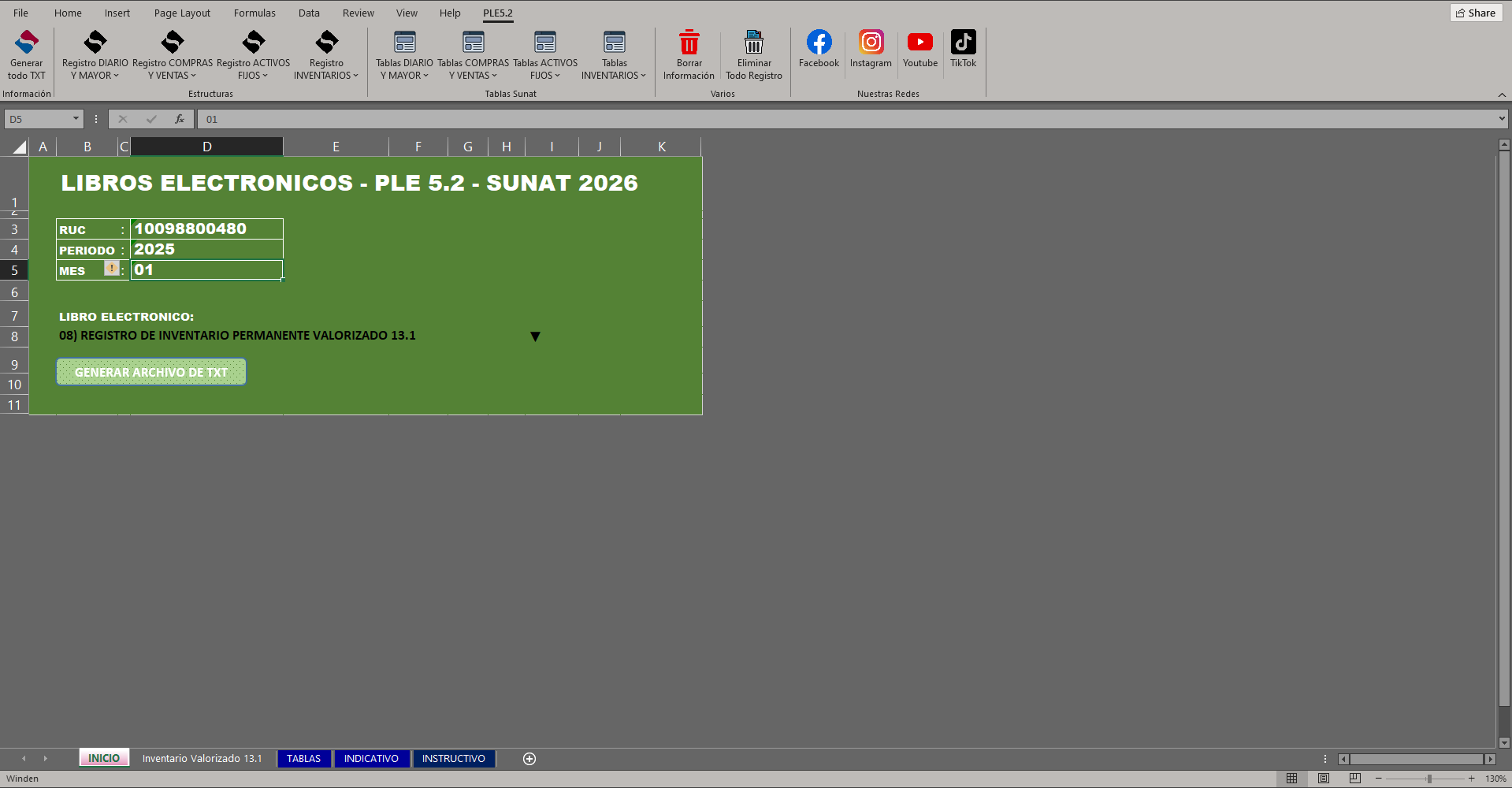Add a new sheet with plus icon
The height and width of the screenshot is (788, 1512).
tap(529, 758)
